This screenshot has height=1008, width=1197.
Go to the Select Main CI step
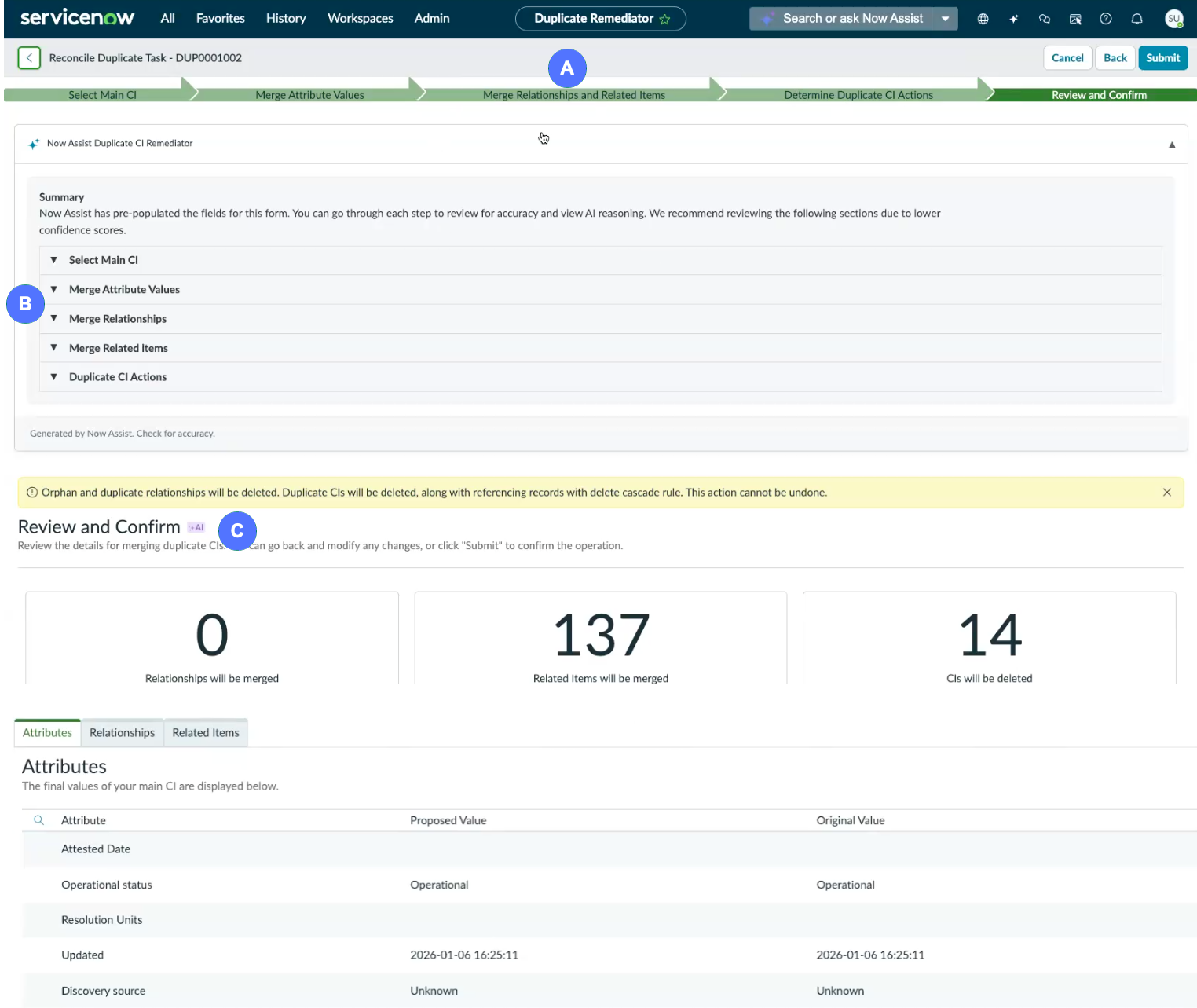tap(102, 95)
